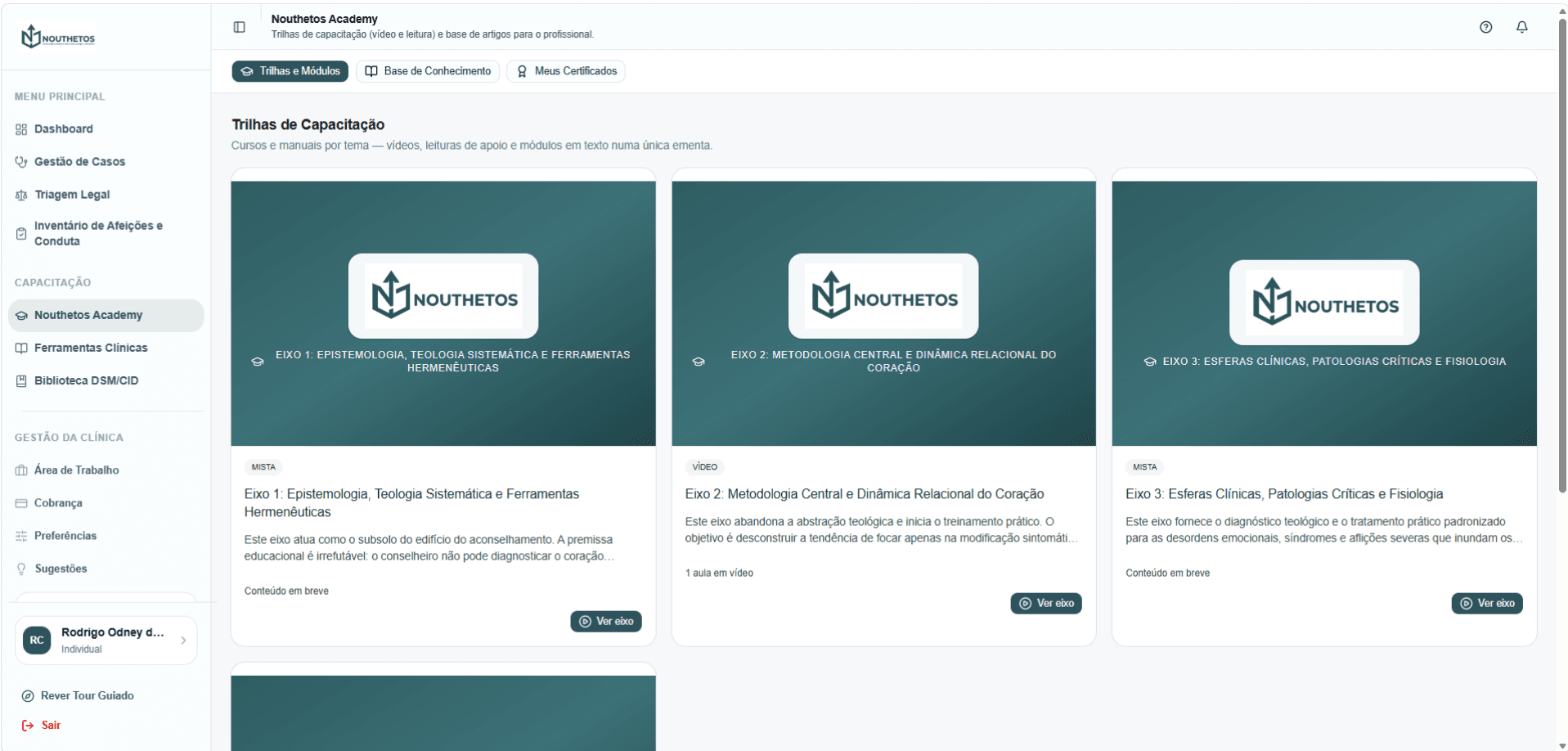Click the Sugestões lightbulb icon

[x=21, y=569]
